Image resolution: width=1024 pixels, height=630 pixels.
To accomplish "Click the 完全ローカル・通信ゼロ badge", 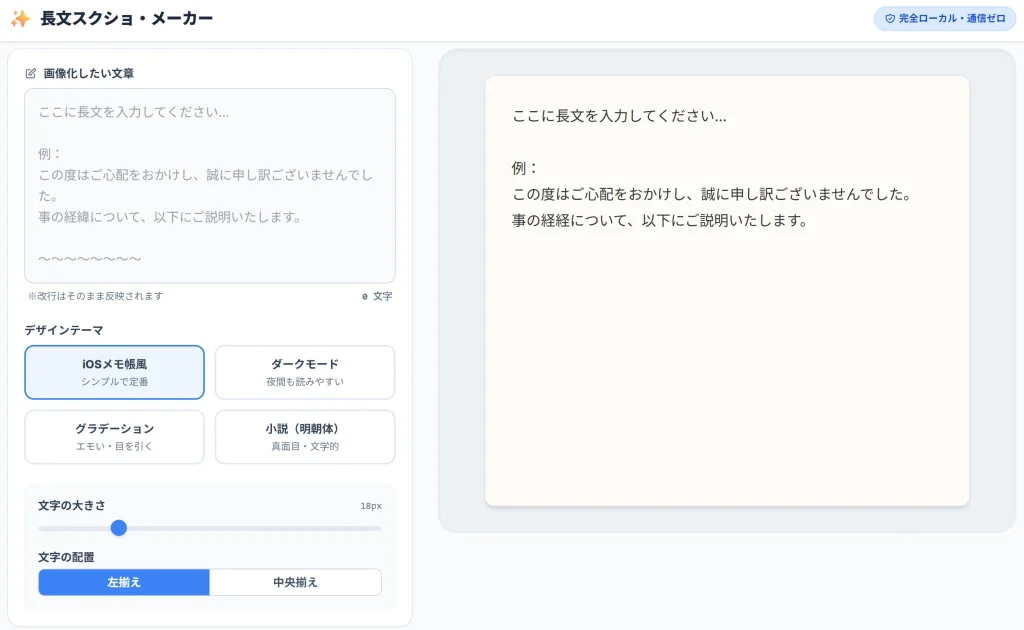I will (945, 19).
